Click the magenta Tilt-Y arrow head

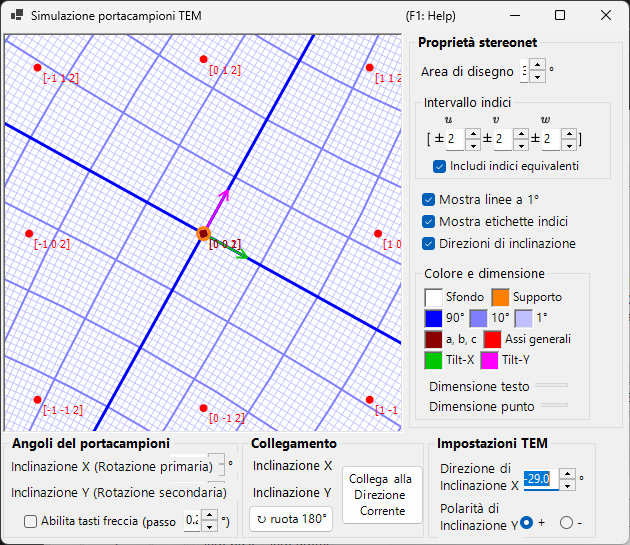[226, 194]
